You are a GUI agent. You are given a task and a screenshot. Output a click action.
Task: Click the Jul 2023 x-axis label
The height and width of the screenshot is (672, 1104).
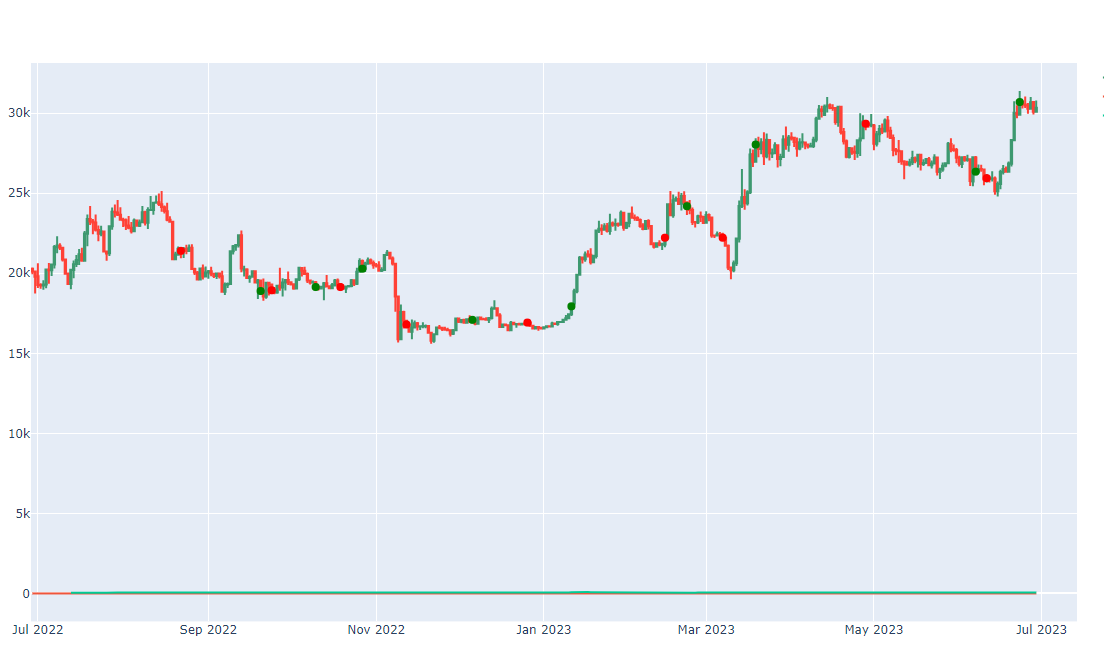point(1041,630)
